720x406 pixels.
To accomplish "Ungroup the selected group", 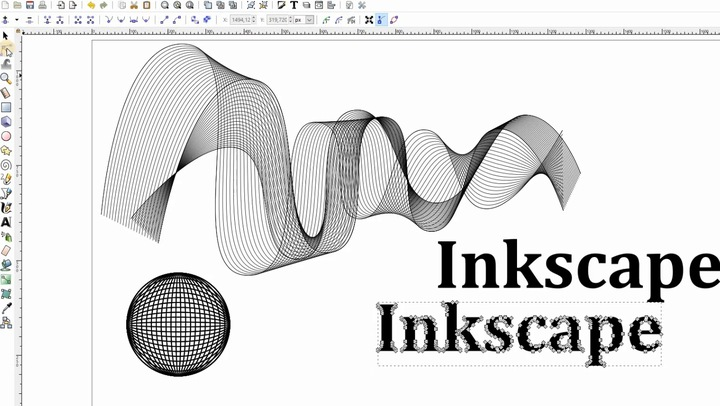I will 263,6.
